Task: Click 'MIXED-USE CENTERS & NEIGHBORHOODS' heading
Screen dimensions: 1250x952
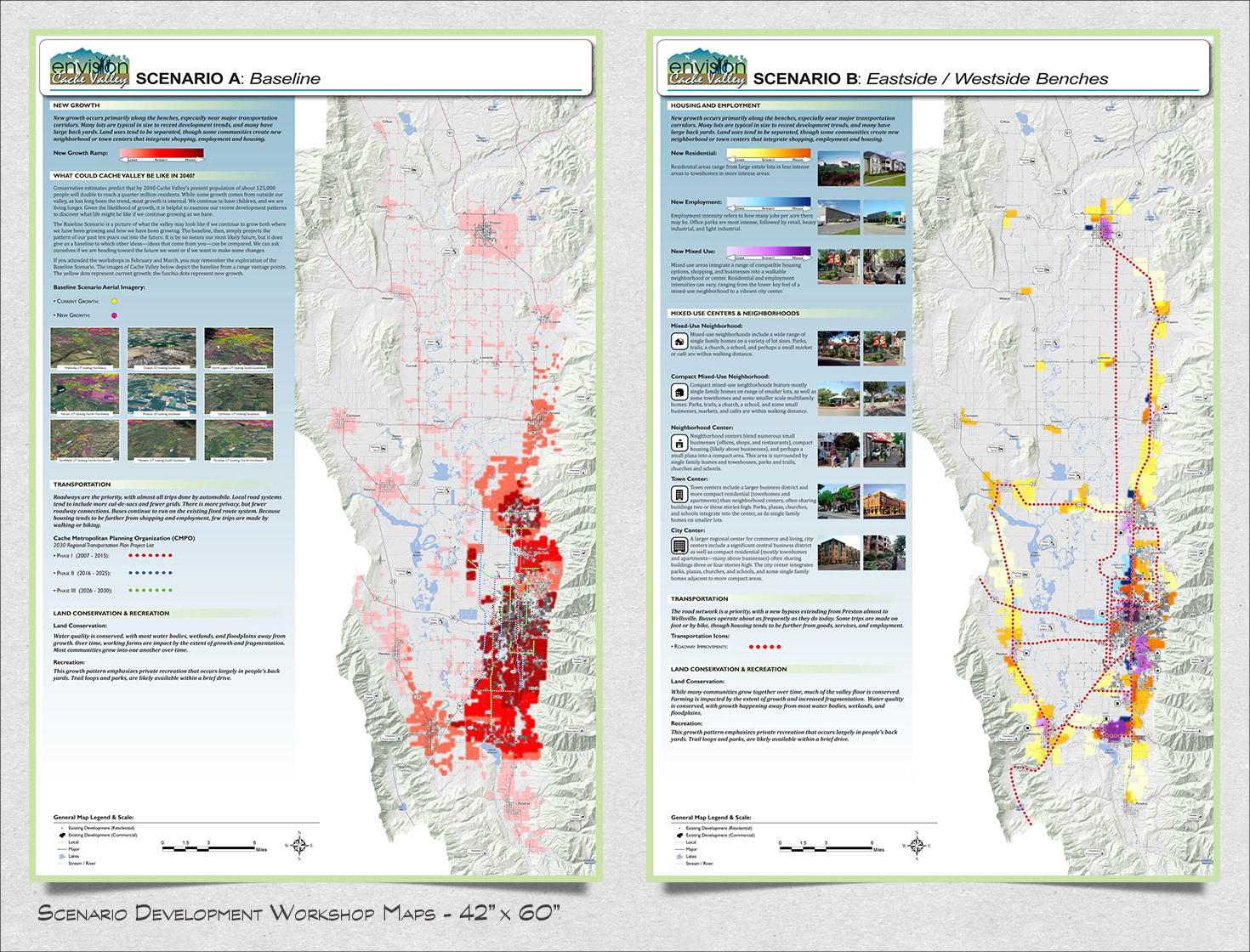Action: coord(735,314)
